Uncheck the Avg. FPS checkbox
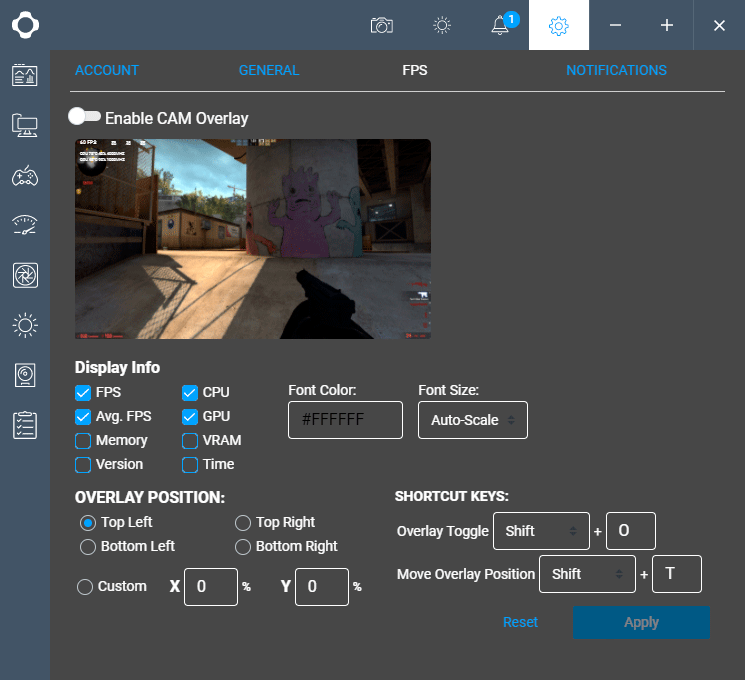The image size is (745, 680). click(x=84, y=417)
